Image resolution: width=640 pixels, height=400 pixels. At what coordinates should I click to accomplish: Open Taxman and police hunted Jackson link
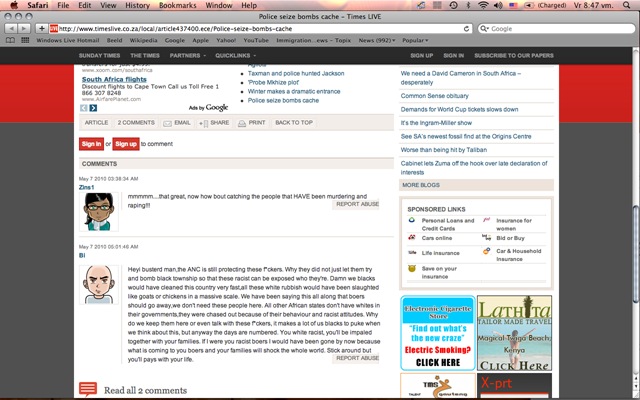(x=296, y=73)
